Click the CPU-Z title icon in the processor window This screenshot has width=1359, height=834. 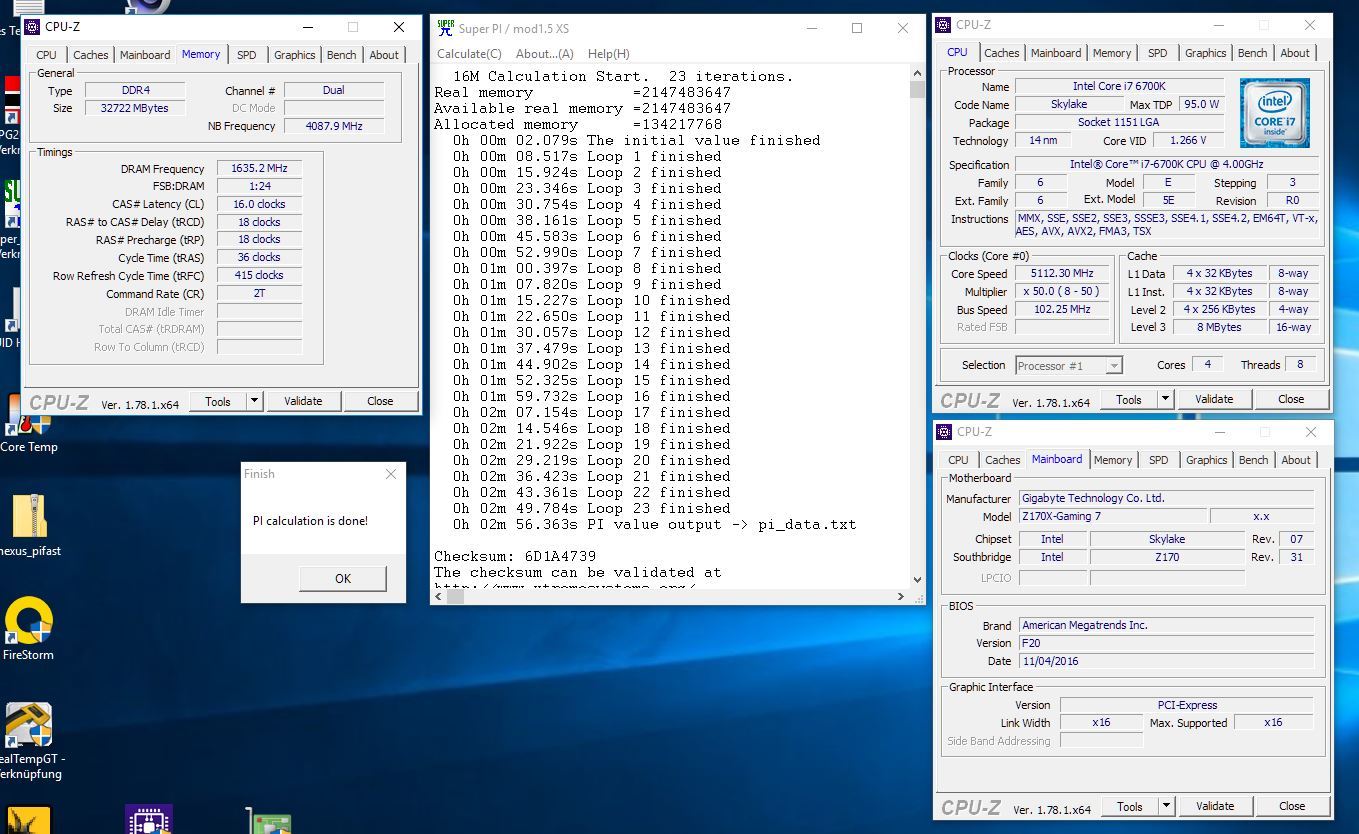point(943,25)
